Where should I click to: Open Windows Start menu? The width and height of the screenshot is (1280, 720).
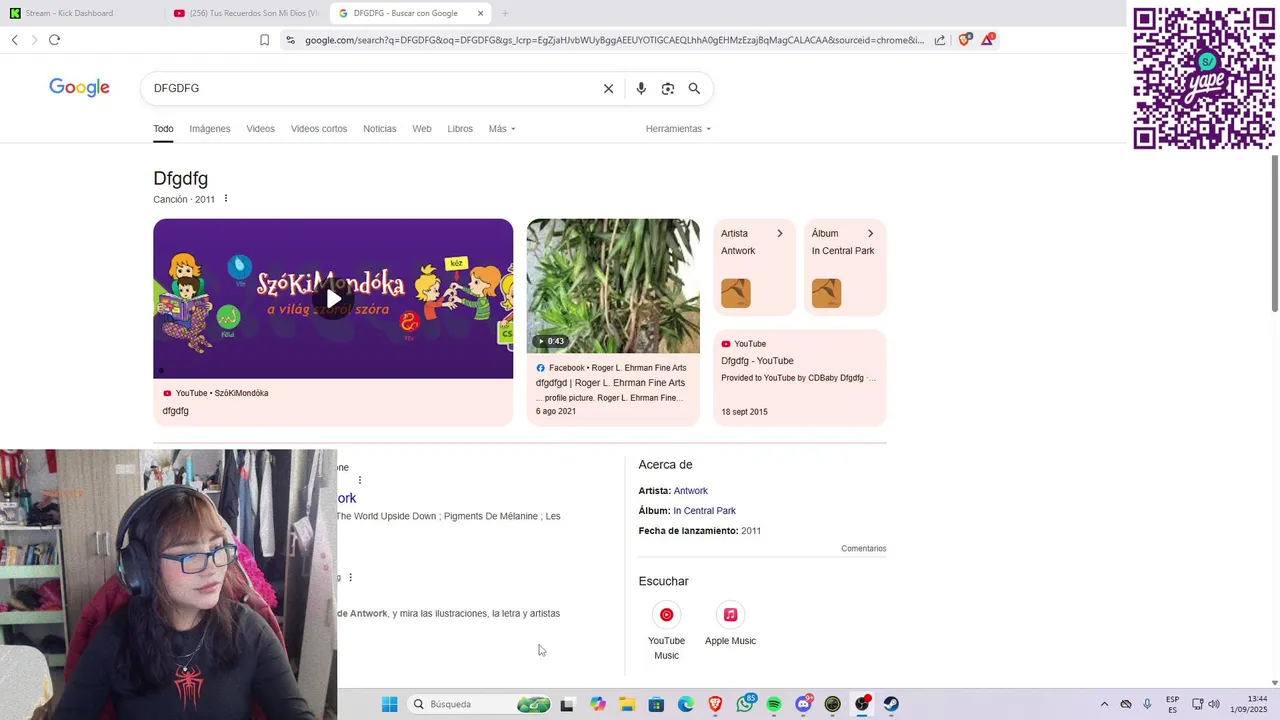[389, 704]
